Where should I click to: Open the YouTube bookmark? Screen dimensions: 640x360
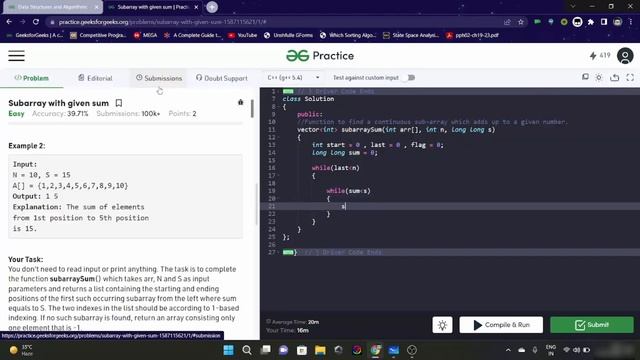pos(242,35)
